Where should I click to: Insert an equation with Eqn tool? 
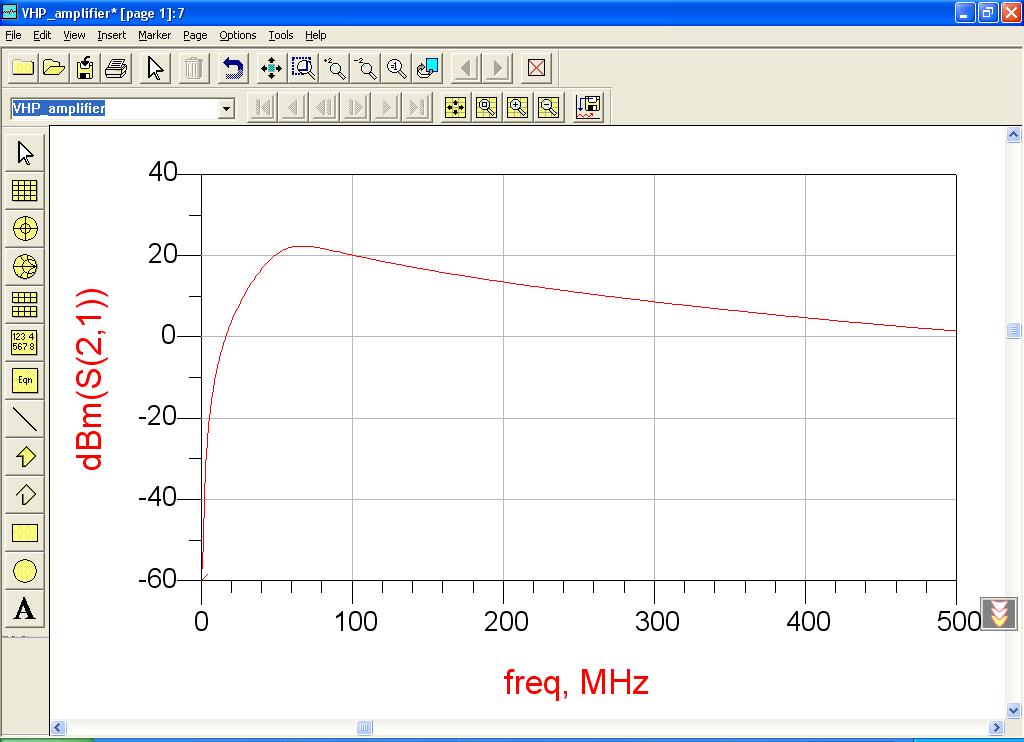coord(25,380)
